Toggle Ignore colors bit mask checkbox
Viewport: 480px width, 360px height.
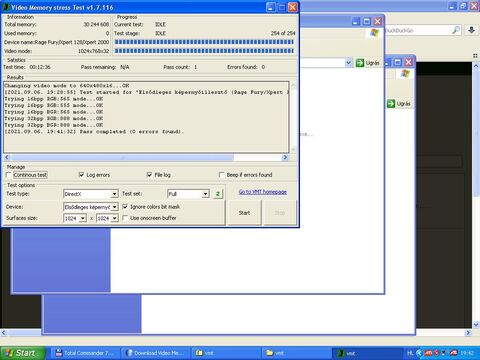point(125,207)
